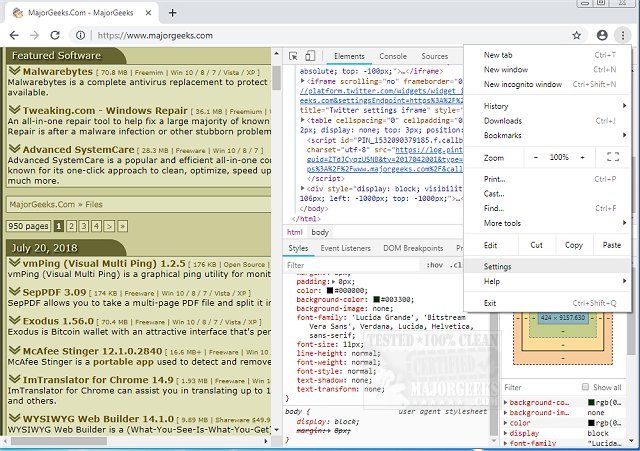Switch to the Console tab

tap(393, 57)
